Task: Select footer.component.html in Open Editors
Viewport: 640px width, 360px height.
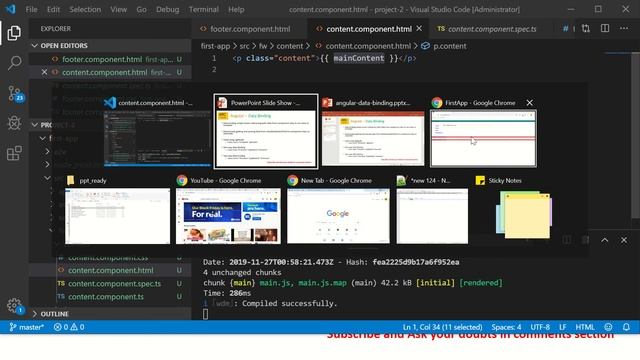Action: tap(110, 59)
